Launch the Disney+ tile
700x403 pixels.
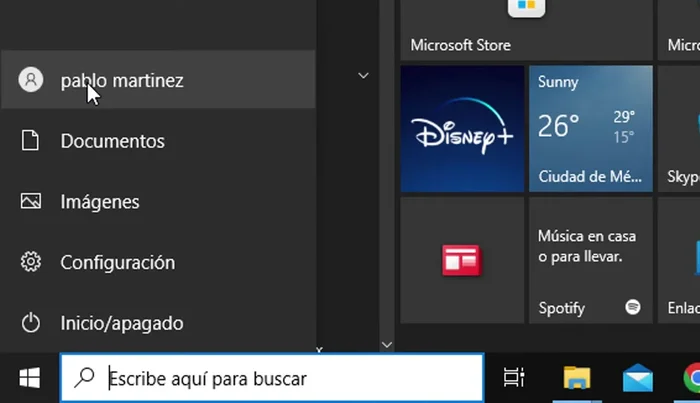click(x=462, y=129)
